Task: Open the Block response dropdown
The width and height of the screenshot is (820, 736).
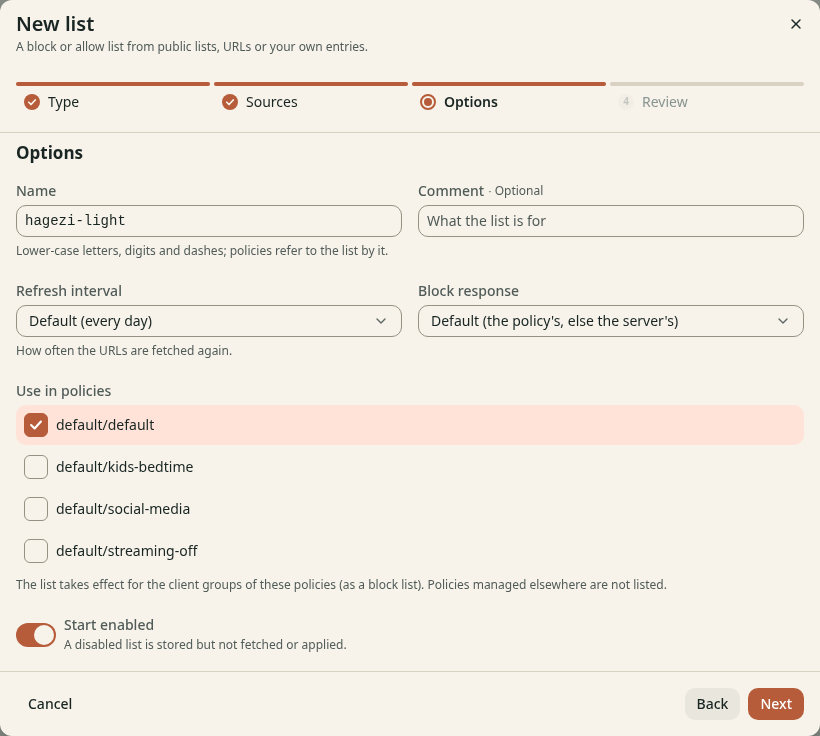Action: [x=610, y=321]
